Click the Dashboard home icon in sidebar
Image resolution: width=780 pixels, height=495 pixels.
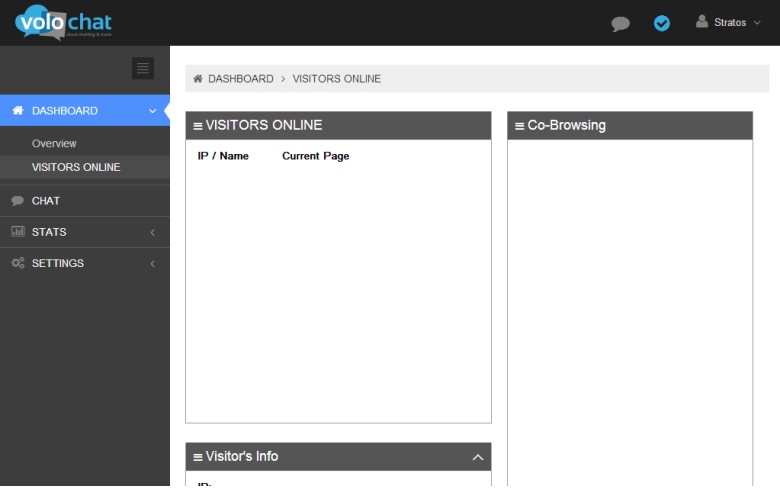(x=17, y=111)
